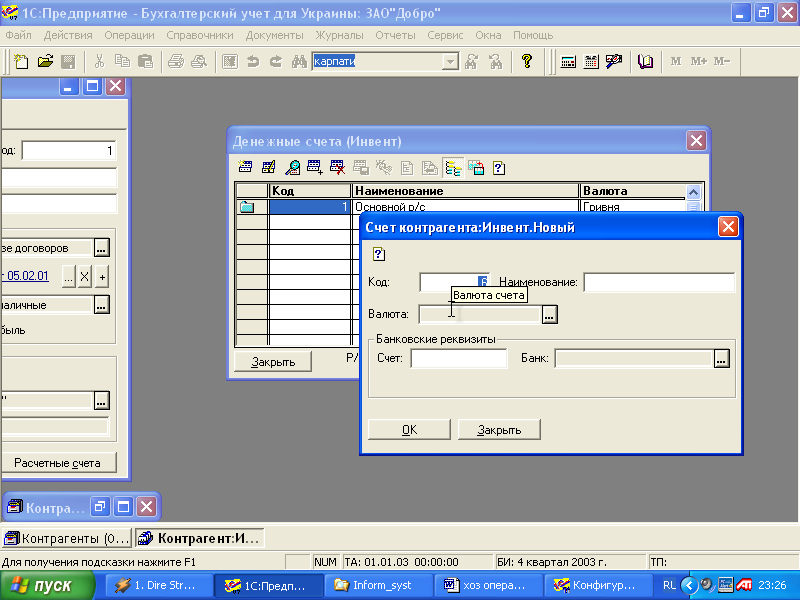Open Банк selection ellipsis button

(x=721, y=358)
